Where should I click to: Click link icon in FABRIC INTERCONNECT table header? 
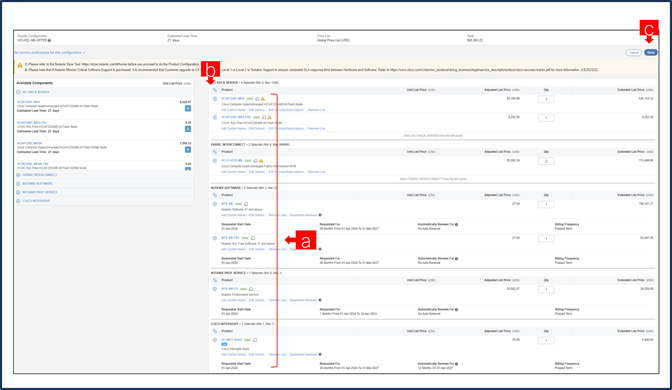[215, 152]
